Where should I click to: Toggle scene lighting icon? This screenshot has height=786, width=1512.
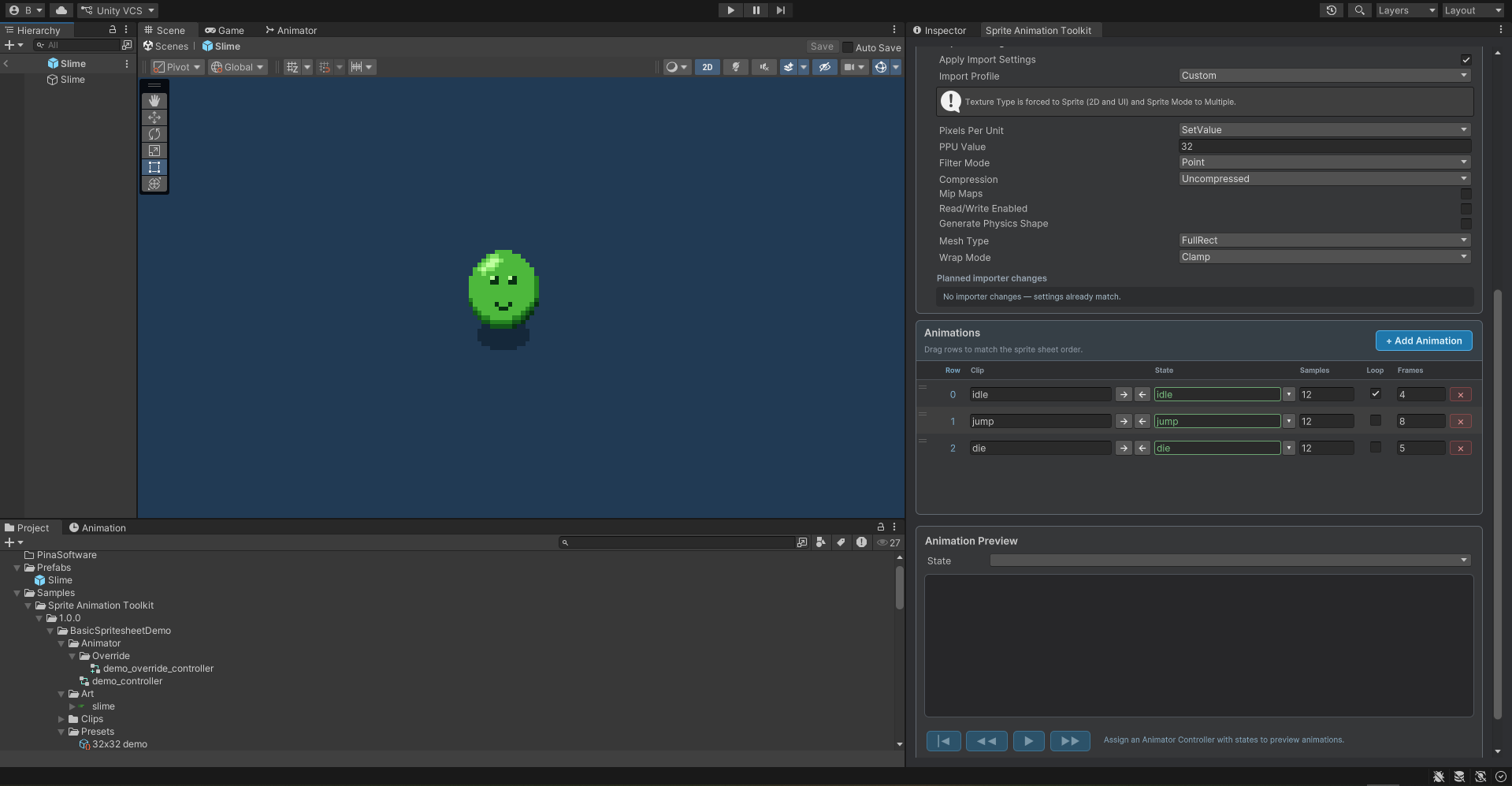pos(736,67)
